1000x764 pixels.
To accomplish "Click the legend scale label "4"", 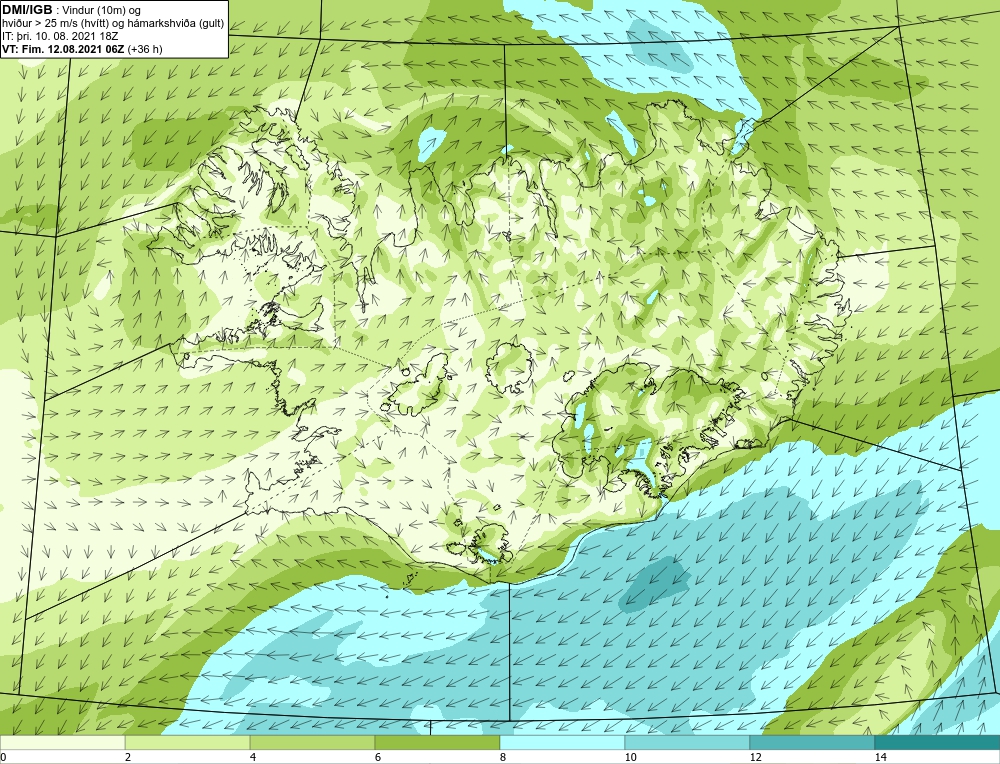I will (253, 757).
